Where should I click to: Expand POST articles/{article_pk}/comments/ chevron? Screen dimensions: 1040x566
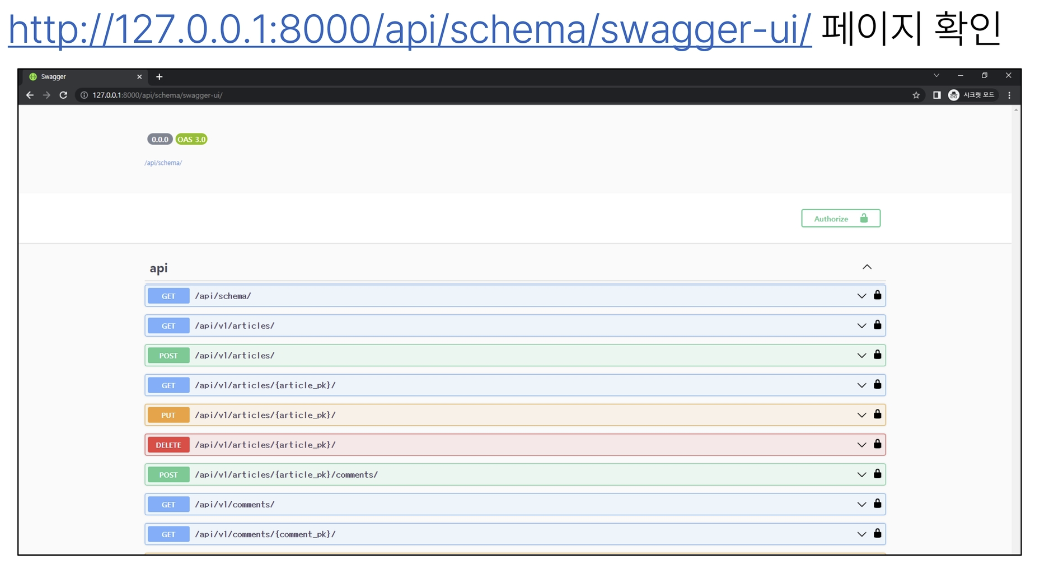(x=862, y=475)
